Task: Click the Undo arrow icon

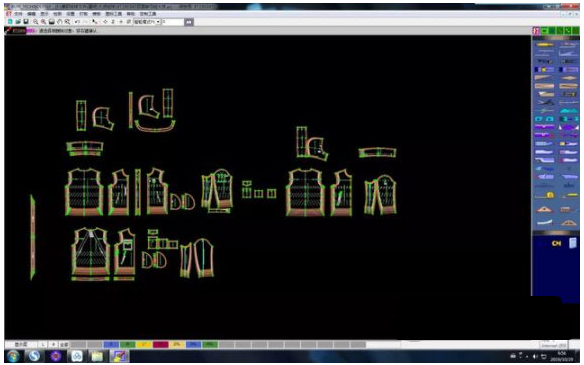Action: [77, 22]
